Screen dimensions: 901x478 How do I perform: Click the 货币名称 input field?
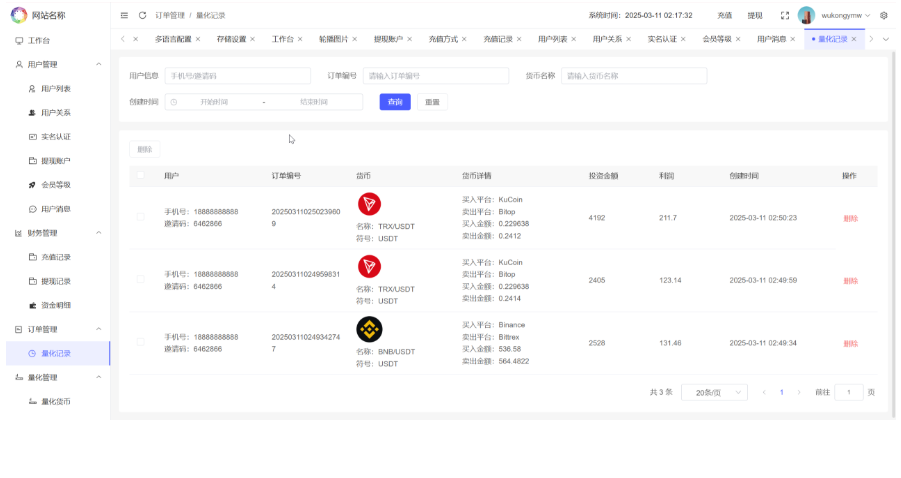634,76
